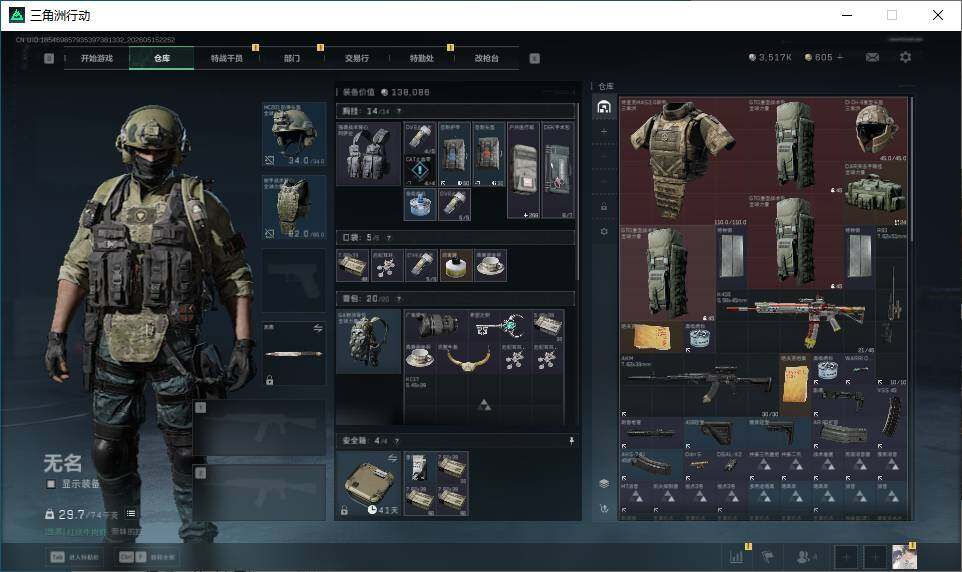Open the 特战干员 tab

[227, 58]
